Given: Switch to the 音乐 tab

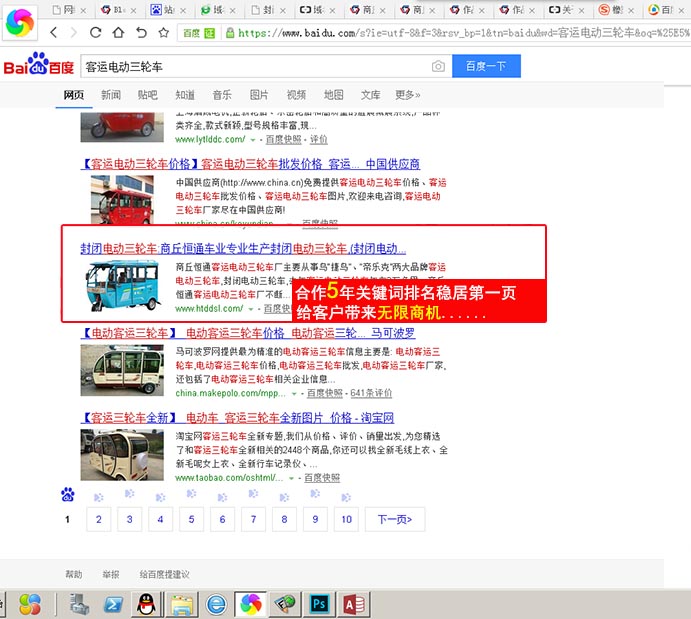Looking at the screenshot, I should point(222,95).
